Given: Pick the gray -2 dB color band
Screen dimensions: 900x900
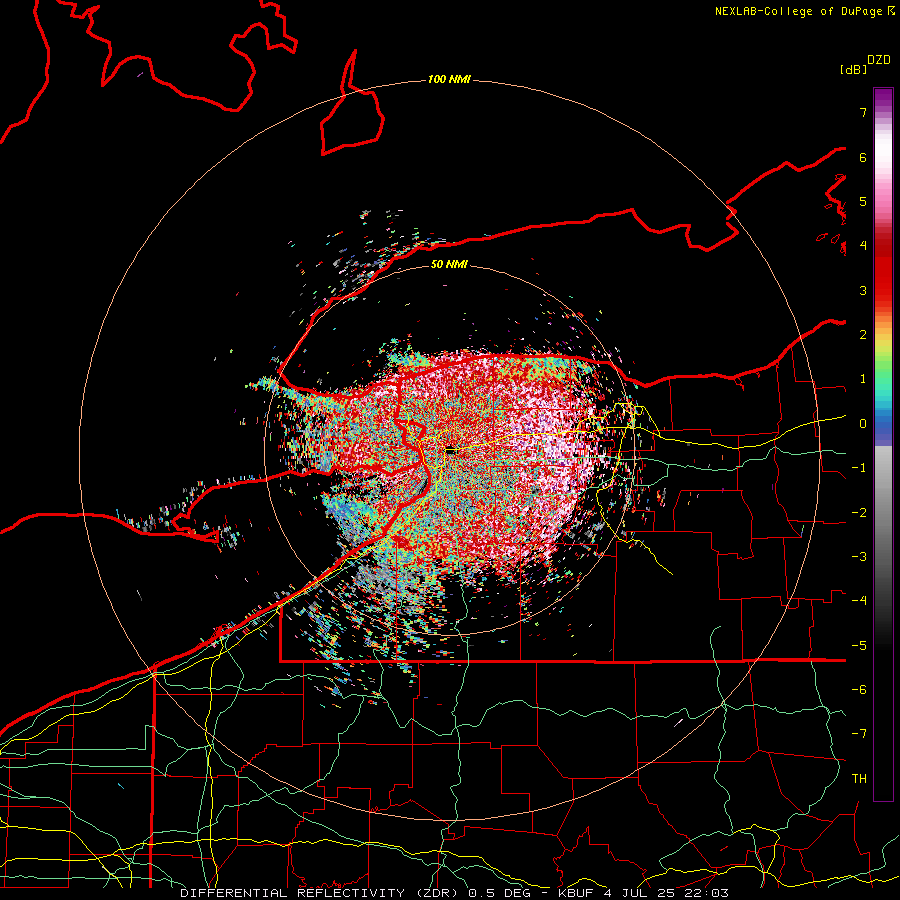Looking at the screenshot, I should pos(883,513).
